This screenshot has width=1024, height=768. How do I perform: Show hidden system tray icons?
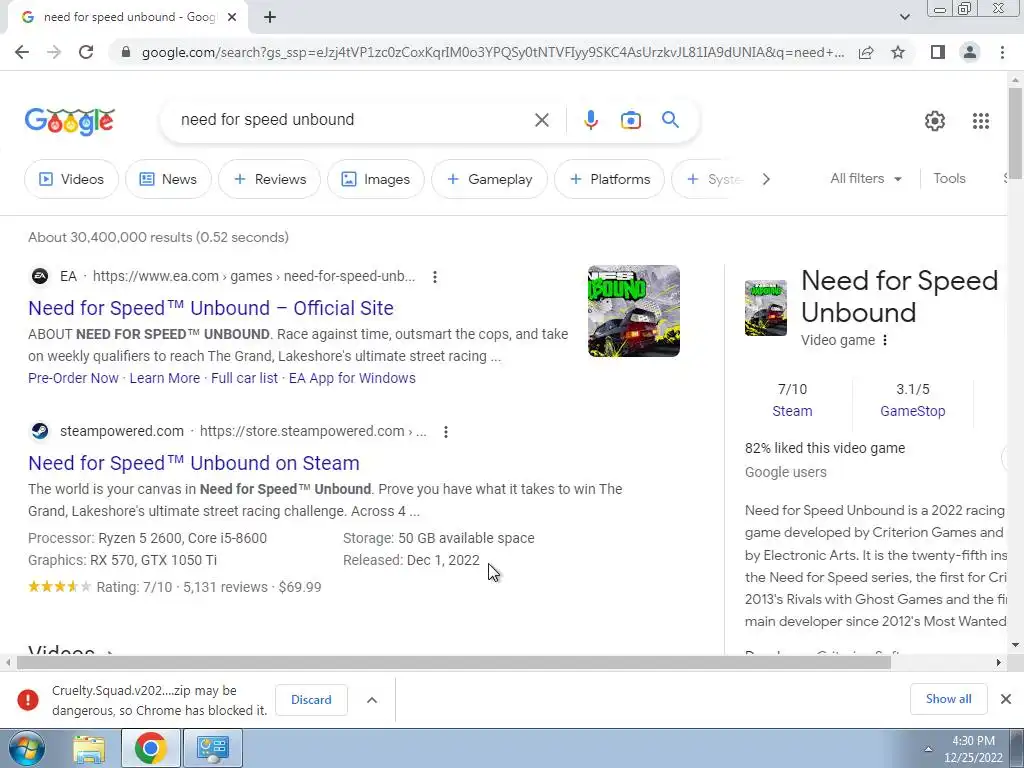(x=928, y=749)
